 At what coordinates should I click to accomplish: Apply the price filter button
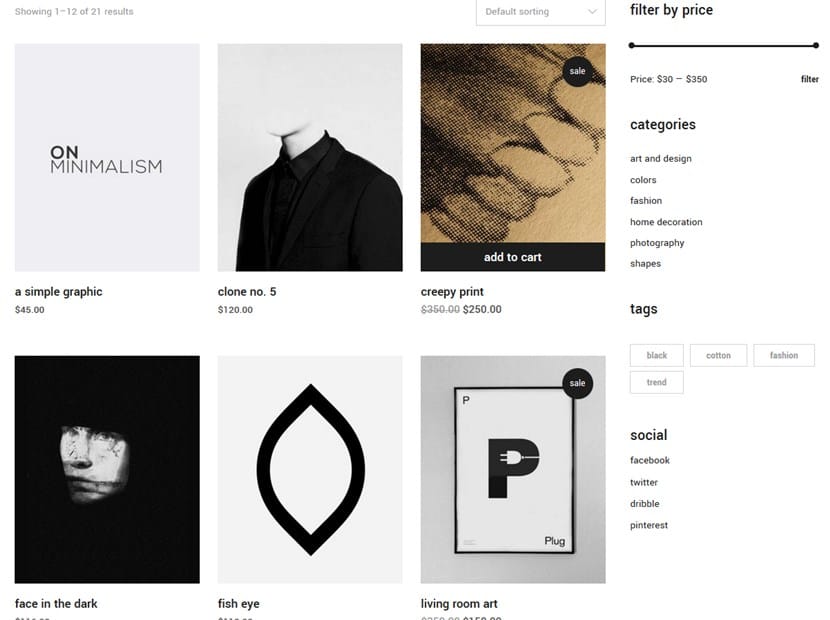coord(809,79)
